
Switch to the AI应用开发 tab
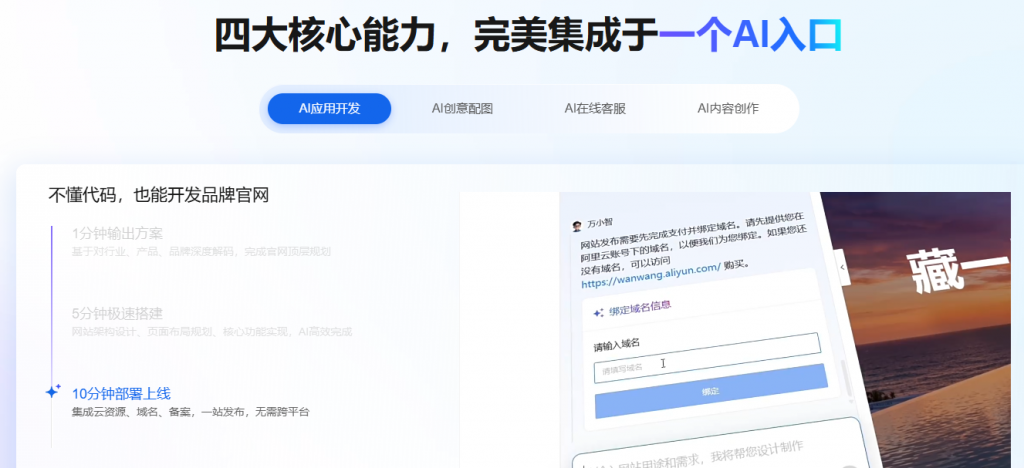(329, 108)
